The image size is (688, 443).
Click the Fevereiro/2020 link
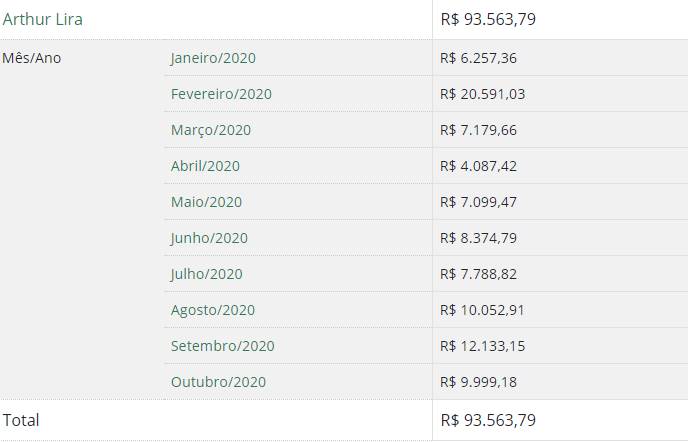[221, 94]
